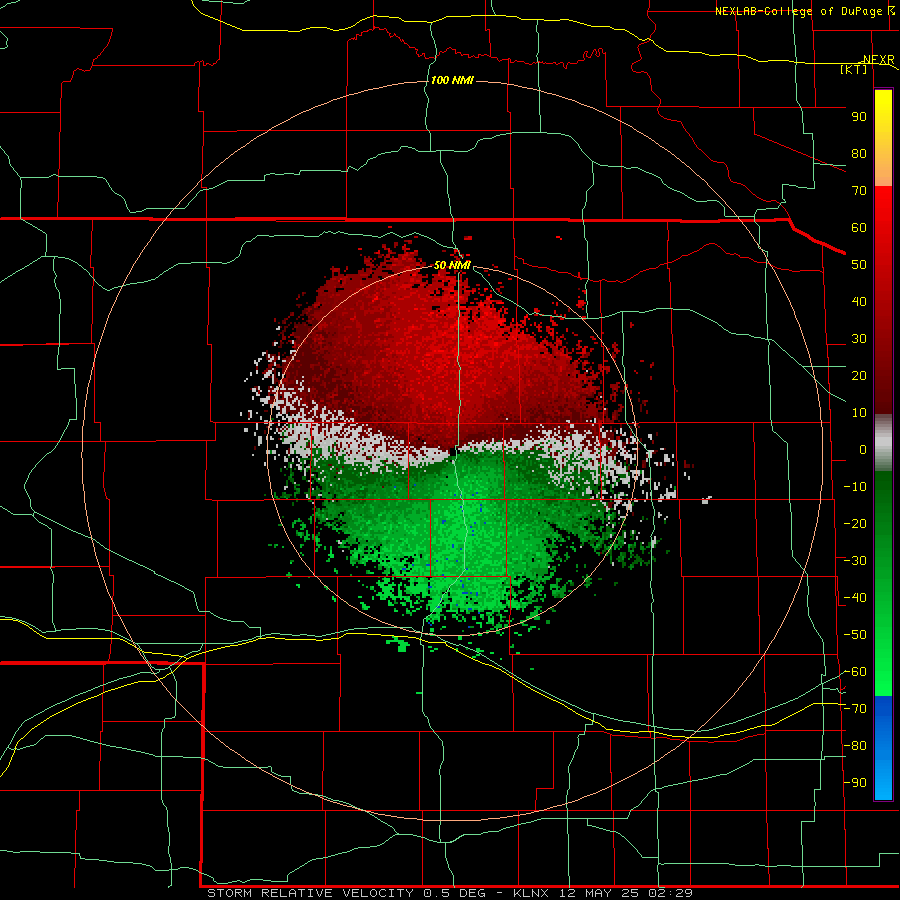Click the -70 value on velocity scale
The width and height of the screenshot is (900, 900).
(x=855, y=709)
